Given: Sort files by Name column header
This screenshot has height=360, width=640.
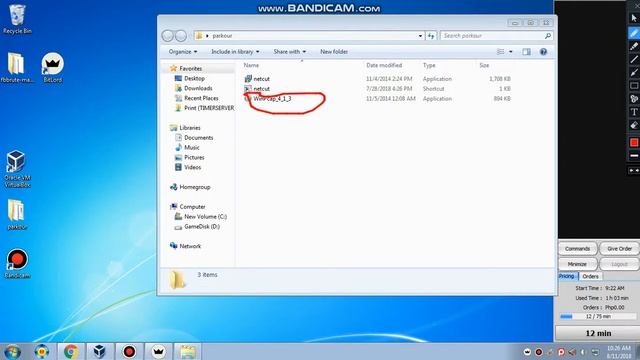Looking at the screenshot, I should [x=251, y=65].
